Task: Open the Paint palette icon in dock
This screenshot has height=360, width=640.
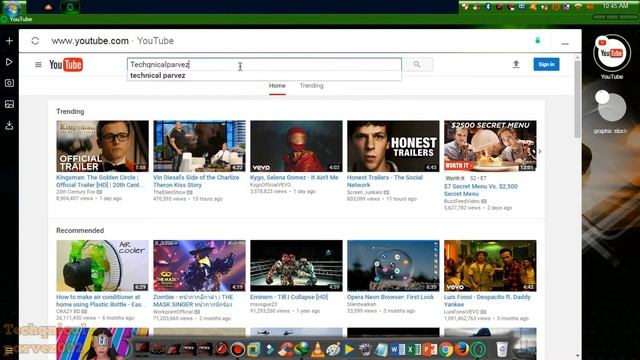Action: 333,349
